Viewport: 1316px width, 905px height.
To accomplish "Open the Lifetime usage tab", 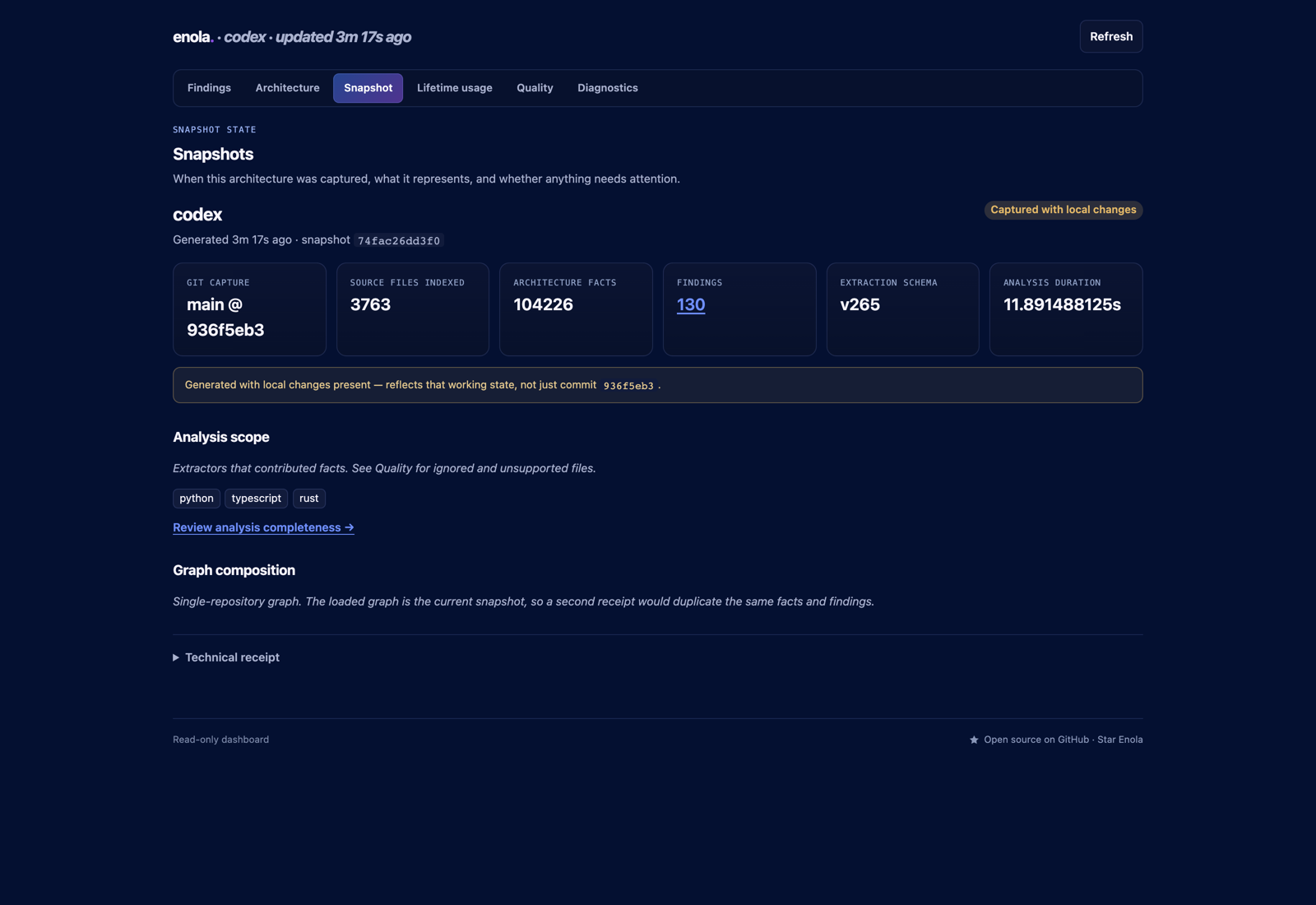I will (454, 88).
